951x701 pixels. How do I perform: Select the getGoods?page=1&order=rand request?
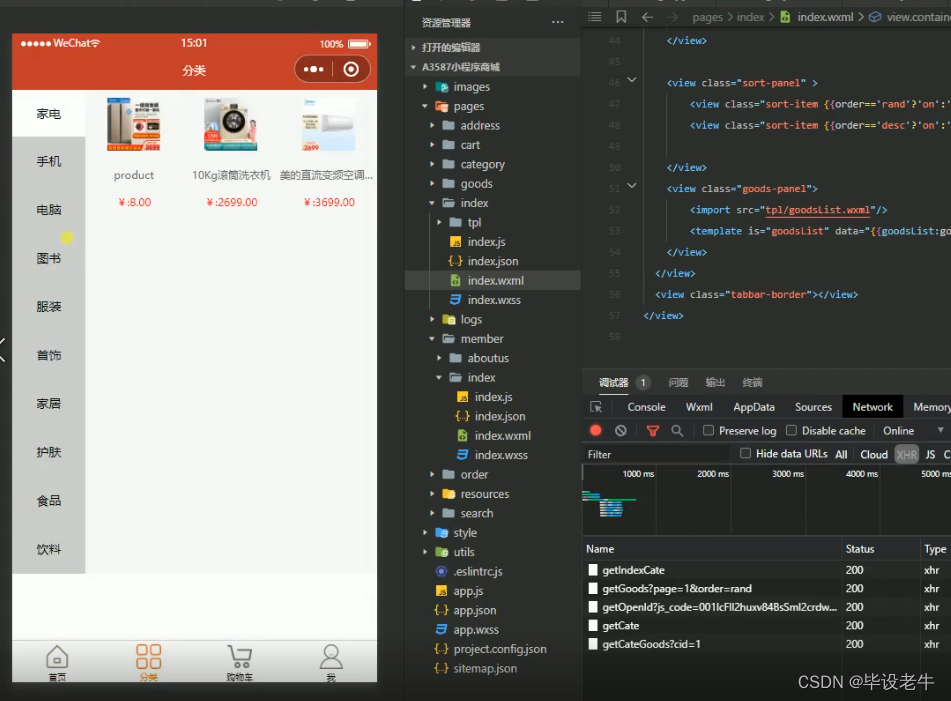(x=676, y=588)
